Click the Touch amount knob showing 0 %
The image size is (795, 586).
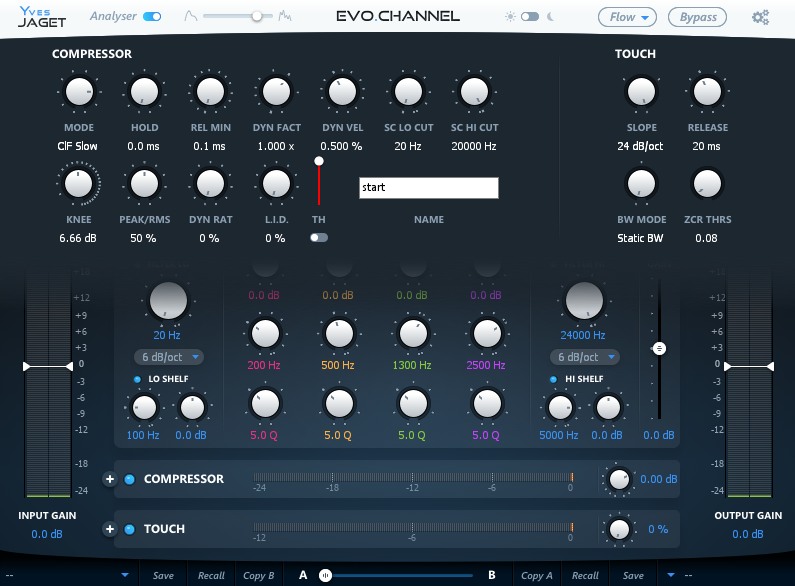click(x=619, y=529)
